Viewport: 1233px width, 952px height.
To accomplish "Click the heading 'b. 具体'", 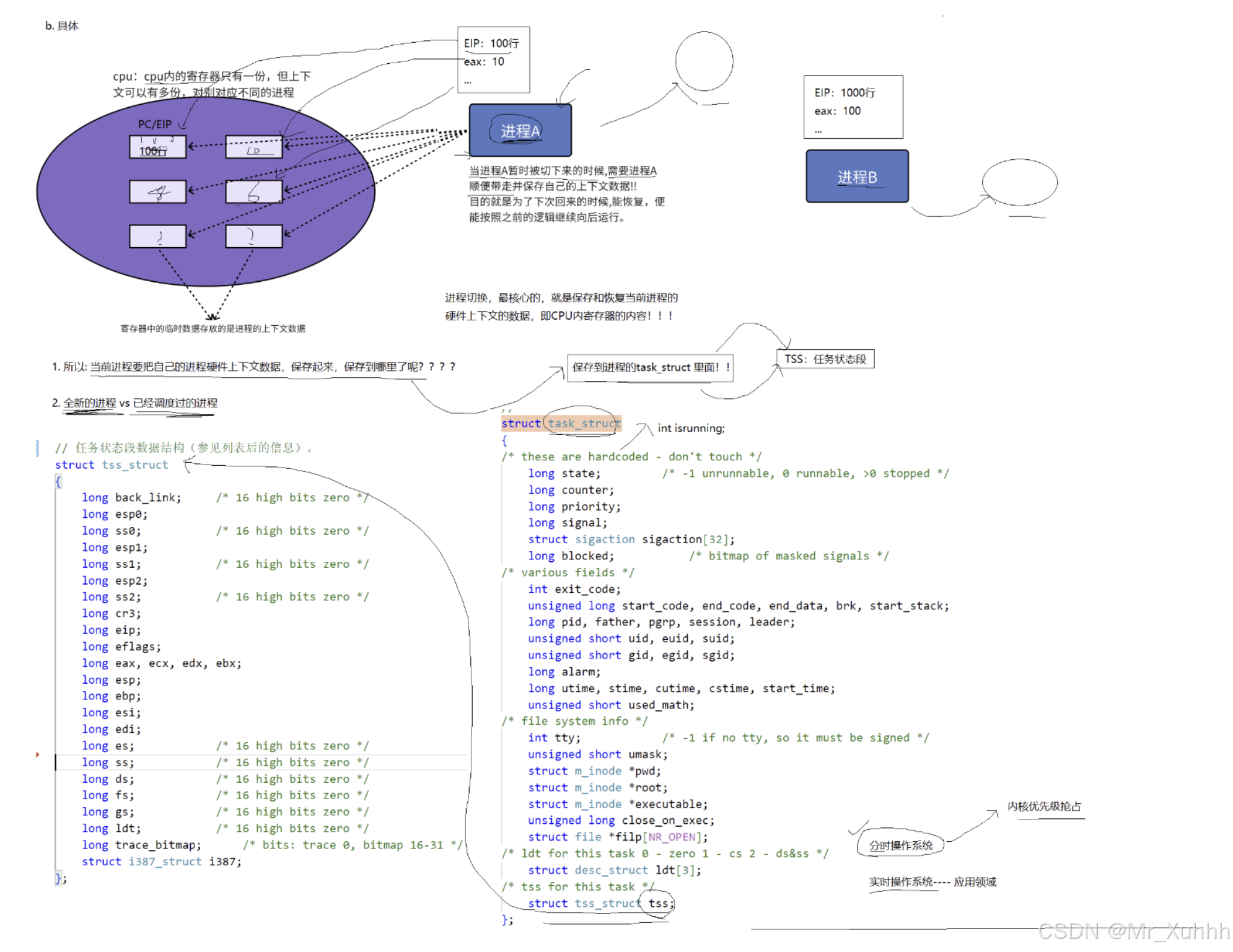I will (x=62, y=26).
